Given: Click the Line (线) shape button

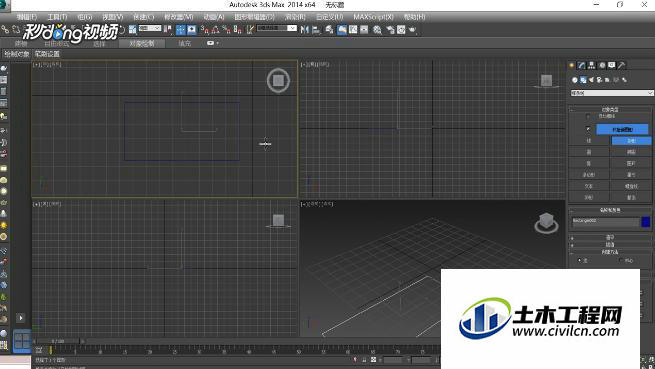Looking at the screenshot, I should pyautogui.click(x=589, y=140).
